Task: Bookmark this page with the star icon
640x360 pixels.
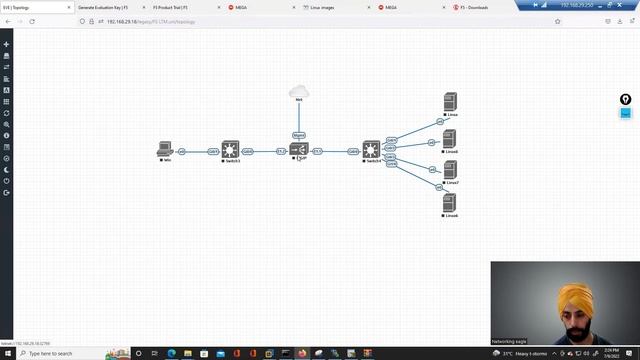Action: [558, 21]
